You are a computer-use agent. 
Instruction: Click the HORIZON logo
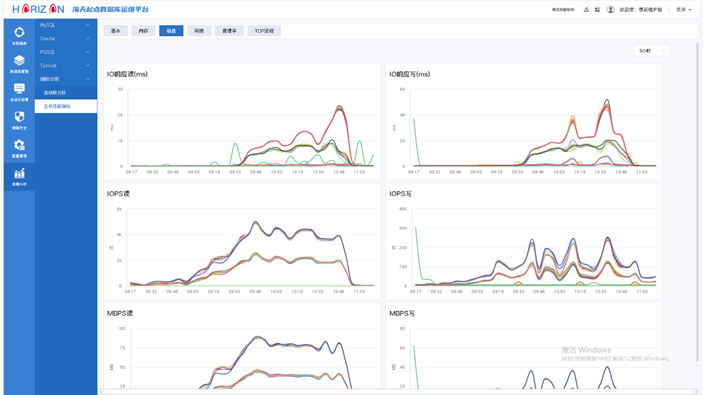point(38,9)
